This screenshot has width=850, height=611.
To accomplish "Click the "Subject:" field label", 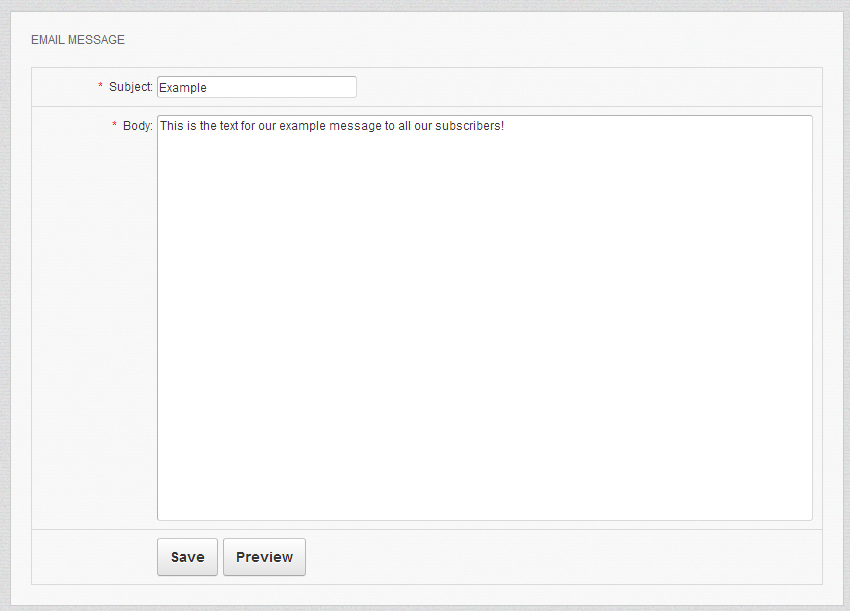I will (130, 87).
